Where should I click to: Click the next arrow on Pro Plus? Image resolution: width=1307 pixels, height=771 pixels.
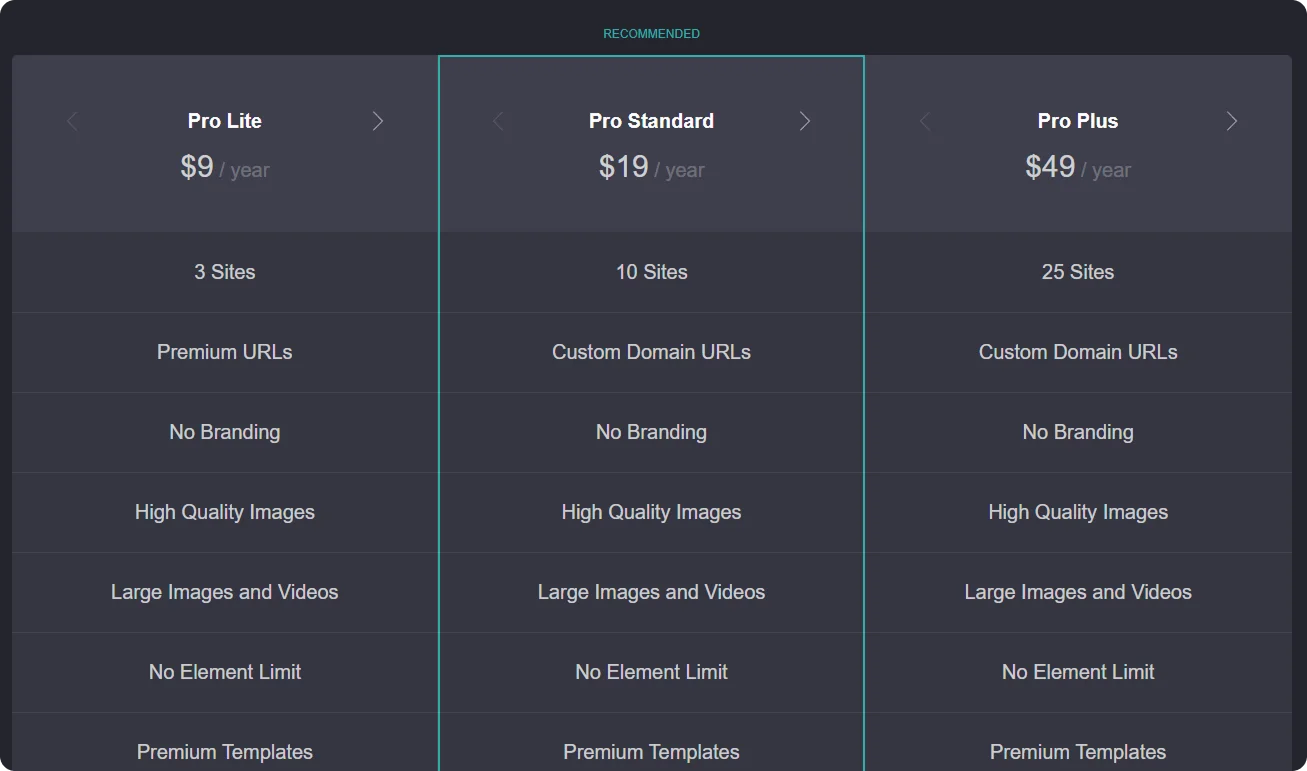tap(1232, 121)
